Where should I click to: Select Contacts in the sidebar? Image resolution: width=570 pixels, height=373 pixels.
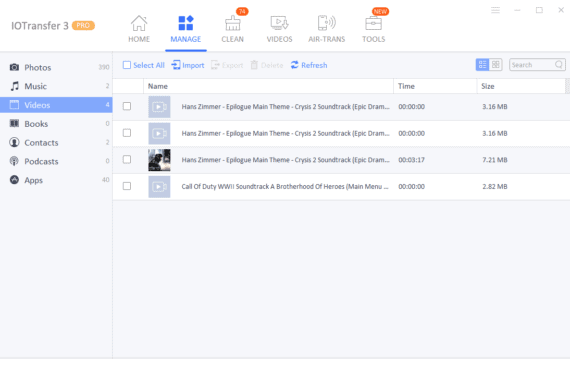(x=56, y=143)
